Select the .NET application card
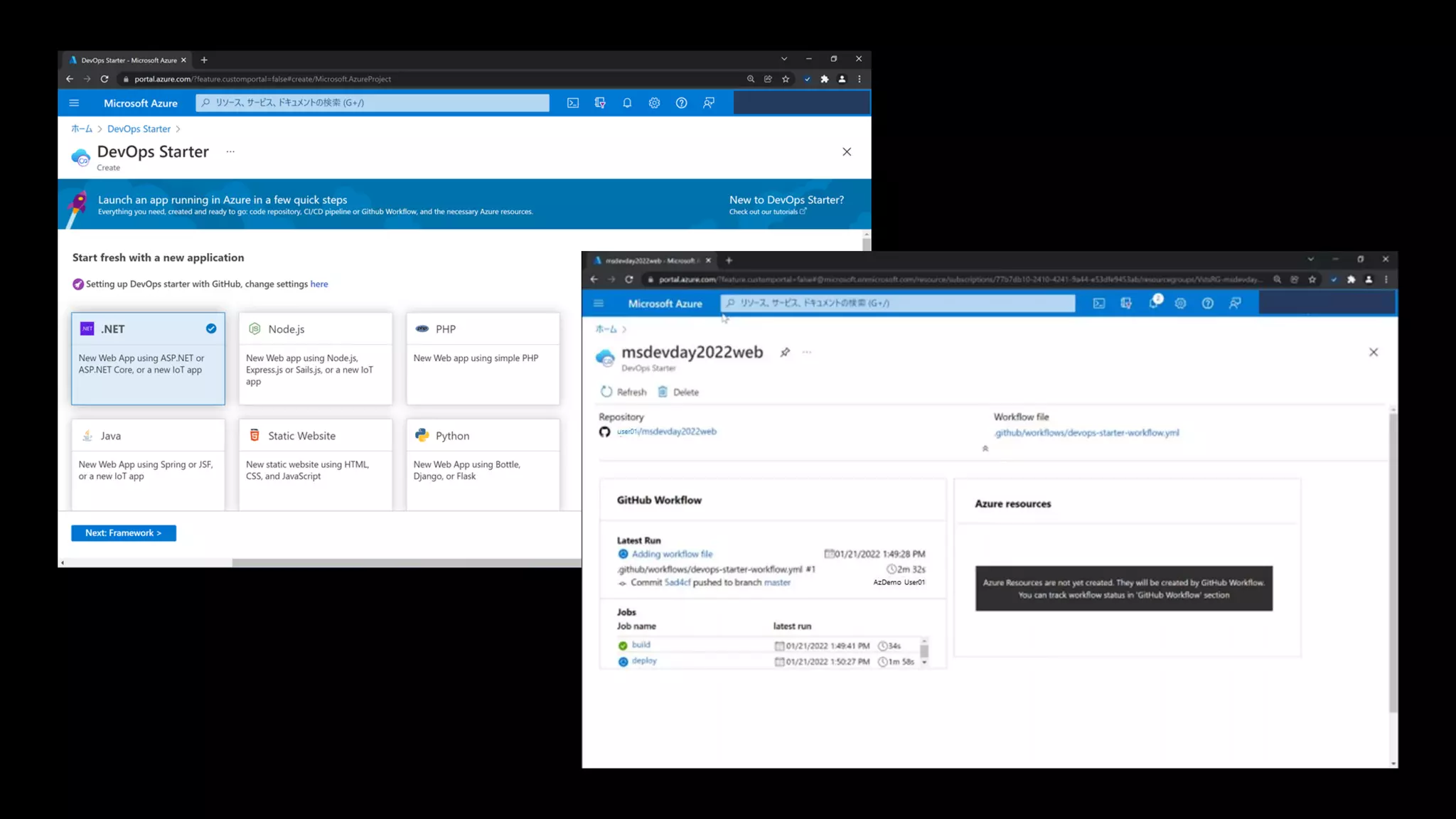 click(148, 358)
